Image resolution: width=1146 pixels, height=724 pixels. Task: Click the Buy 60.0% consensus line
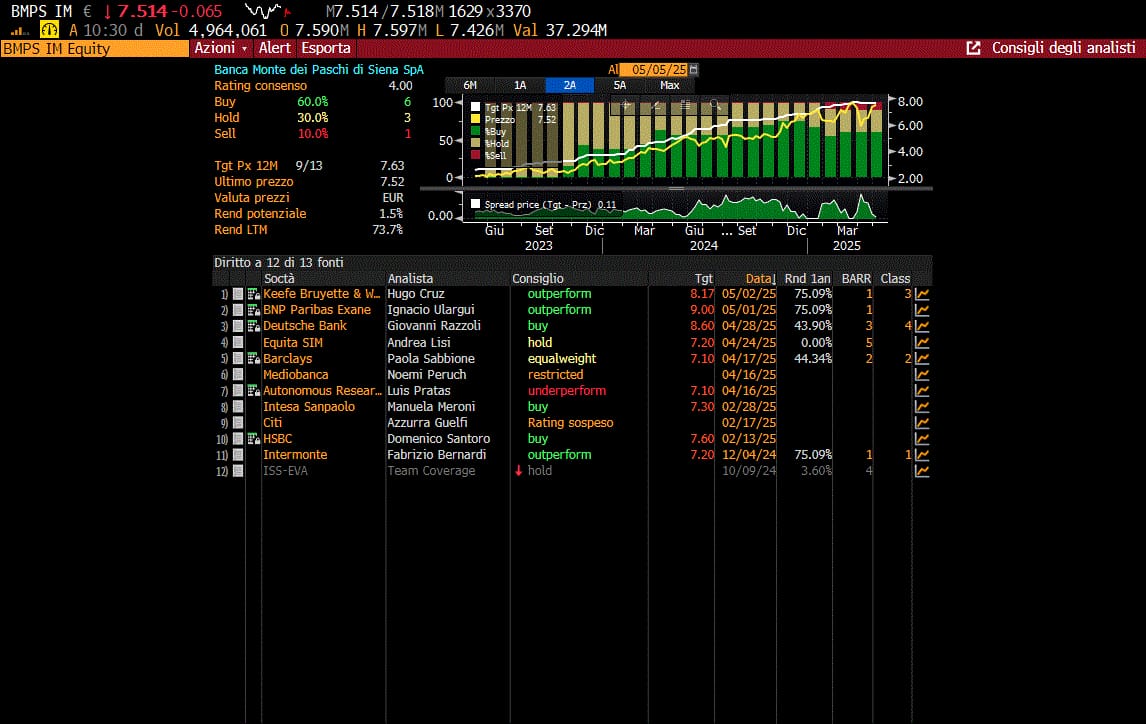point(312,102)
